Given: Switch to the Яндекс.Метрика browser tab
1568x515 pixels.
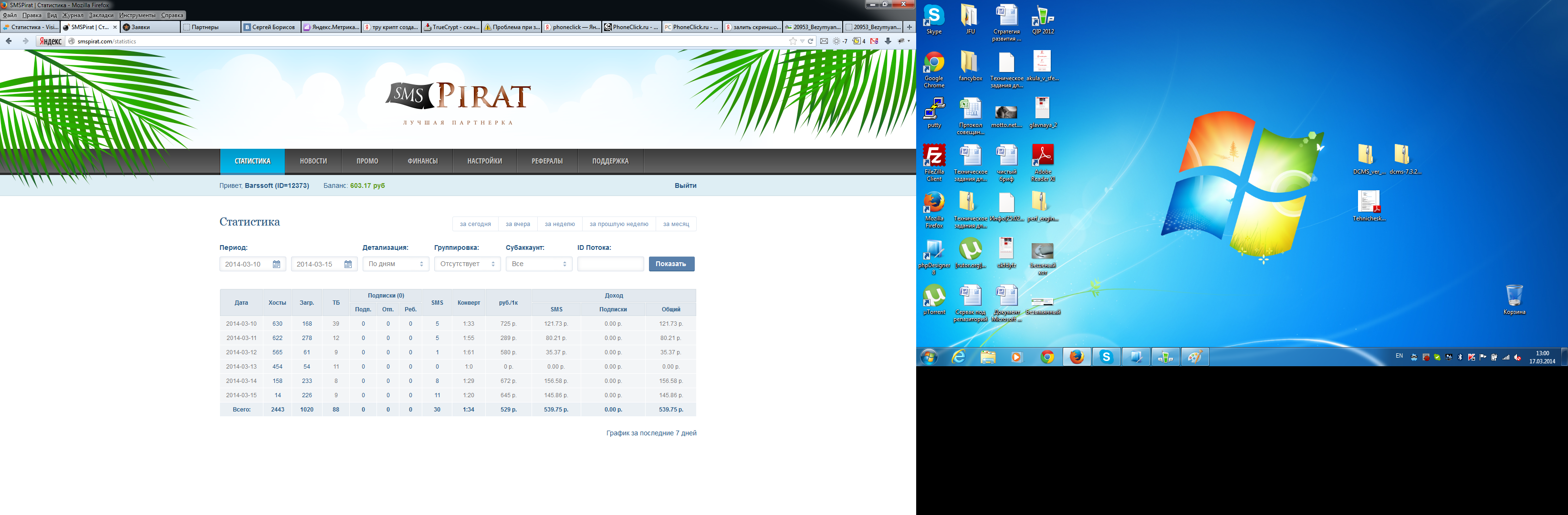Looking at the screenshot, I should pos(331,27).
